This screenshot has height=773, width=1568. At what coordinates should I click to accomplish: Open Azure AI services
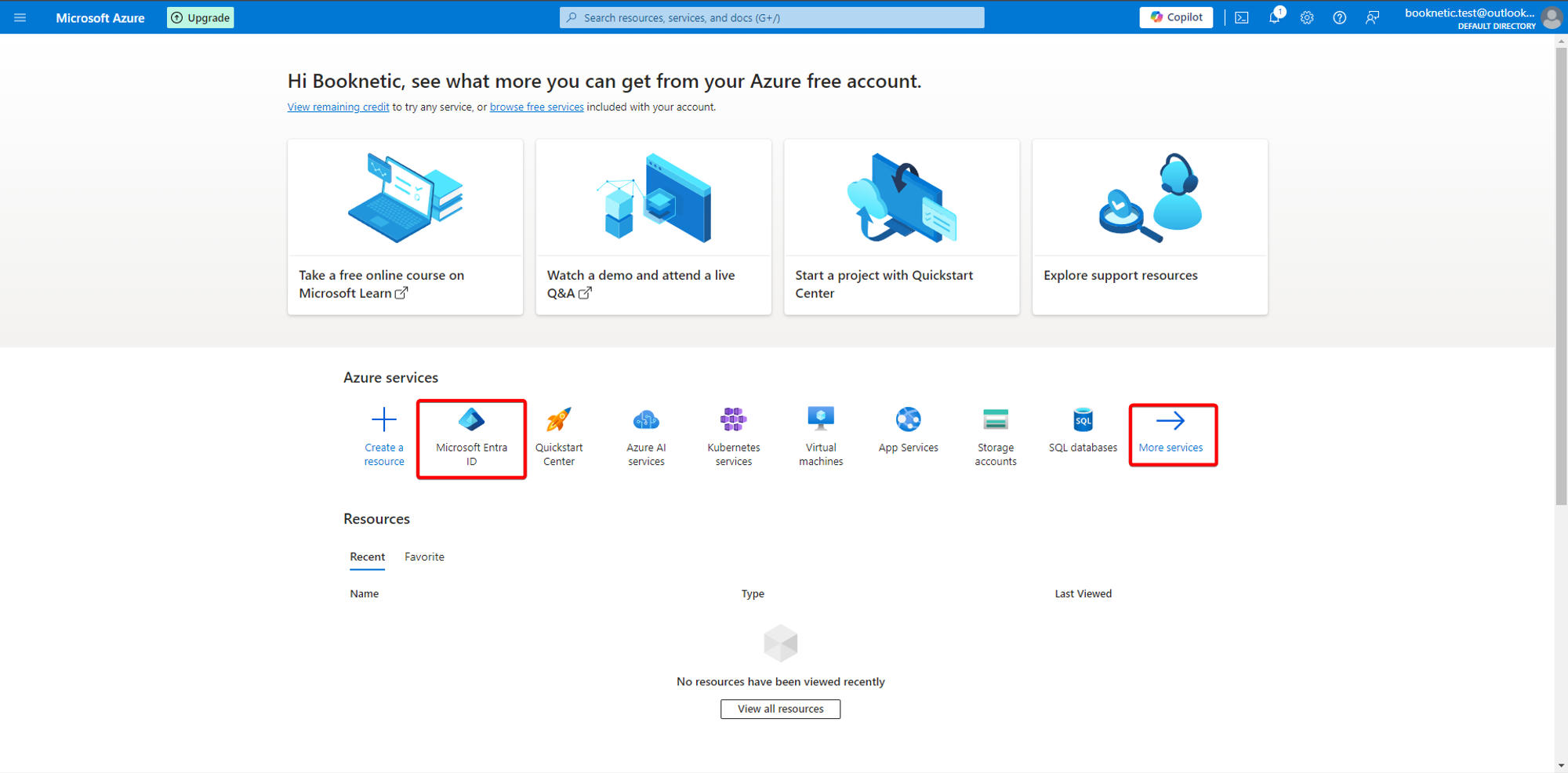[646, 437]
